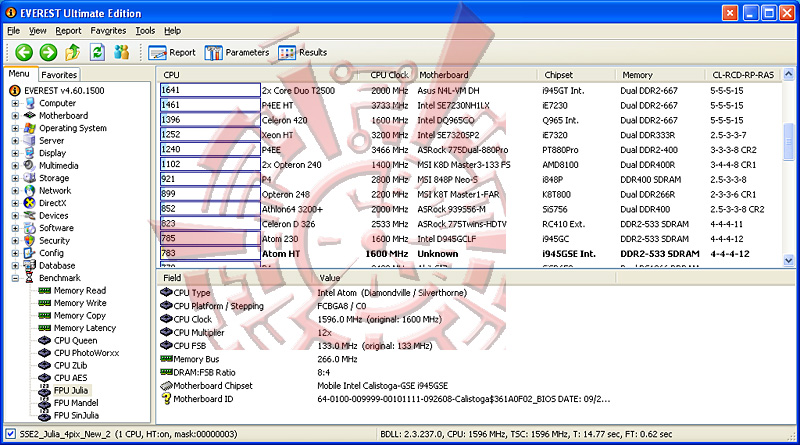Click the green Back arrow toolbar icon

tap(23, 52)
